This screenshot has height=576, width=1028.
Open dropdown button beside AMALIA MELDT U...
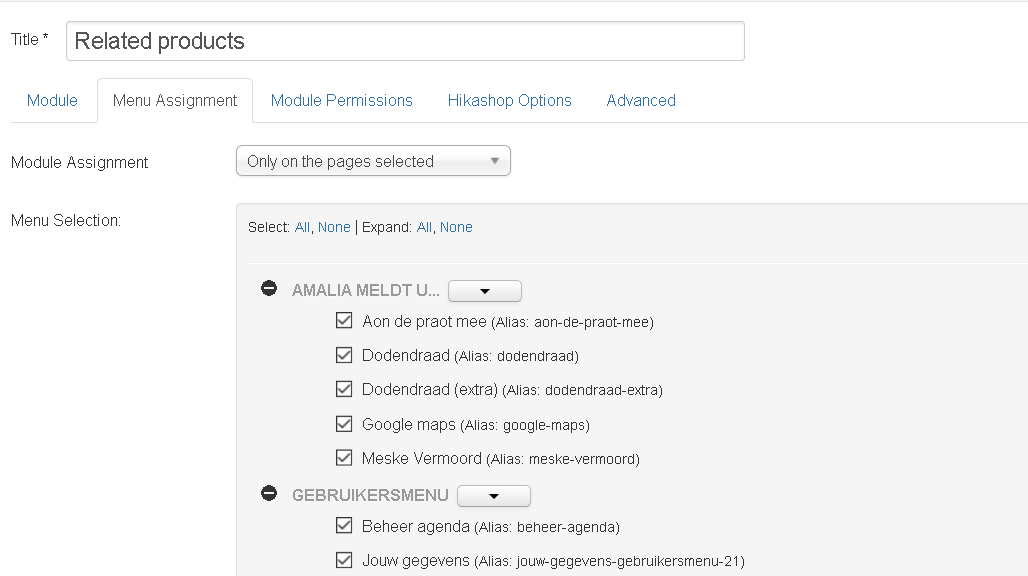tap(485, 291)
